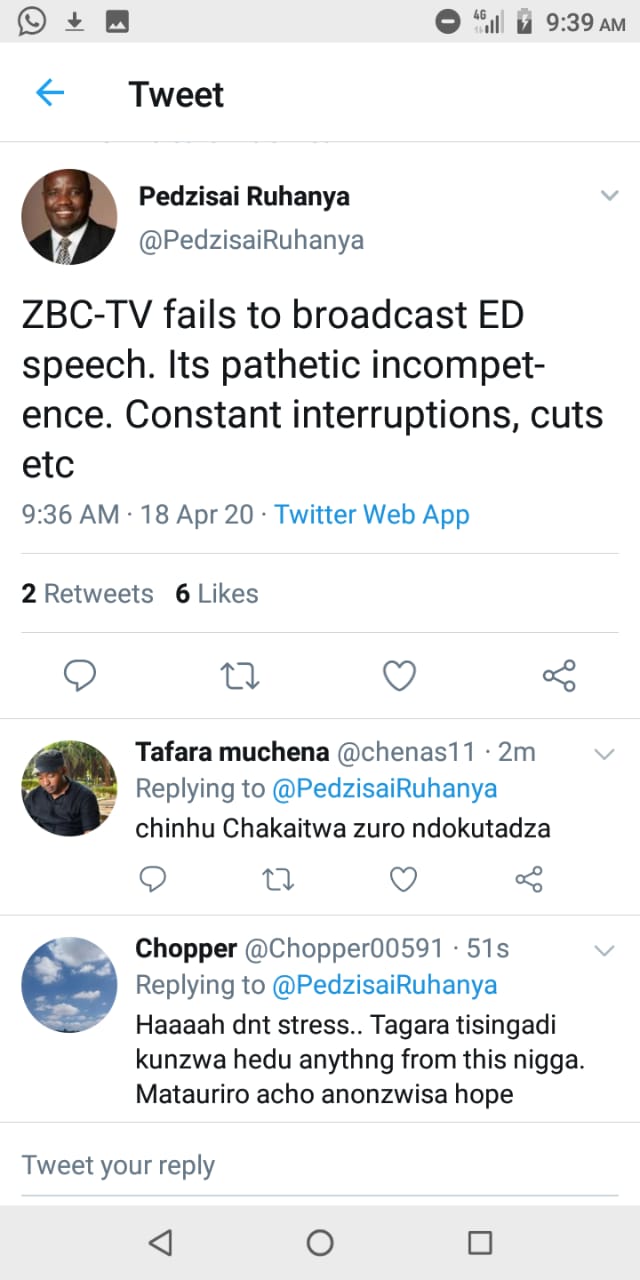This screenshot has width=640, height=1280.
Task: Open dropdown arrow on Chopper's reply
Action: click(604, 950)
